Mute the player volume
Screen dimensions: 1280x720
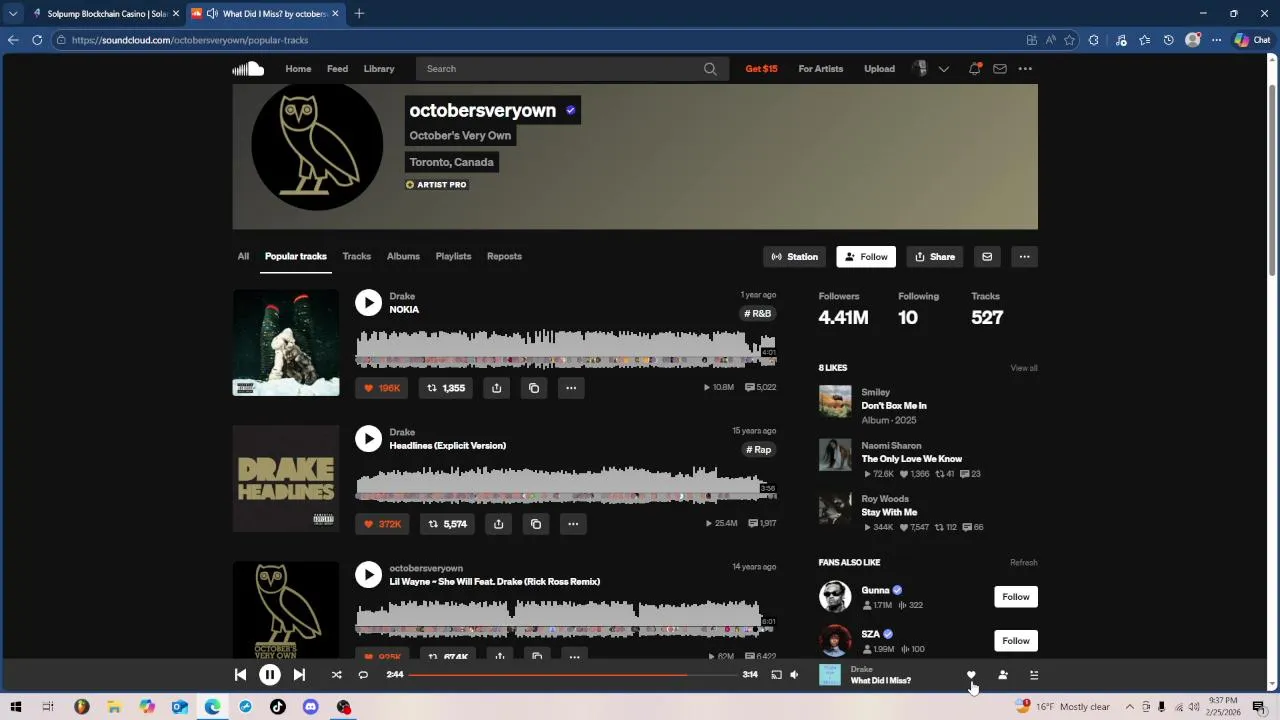point(794,675)
